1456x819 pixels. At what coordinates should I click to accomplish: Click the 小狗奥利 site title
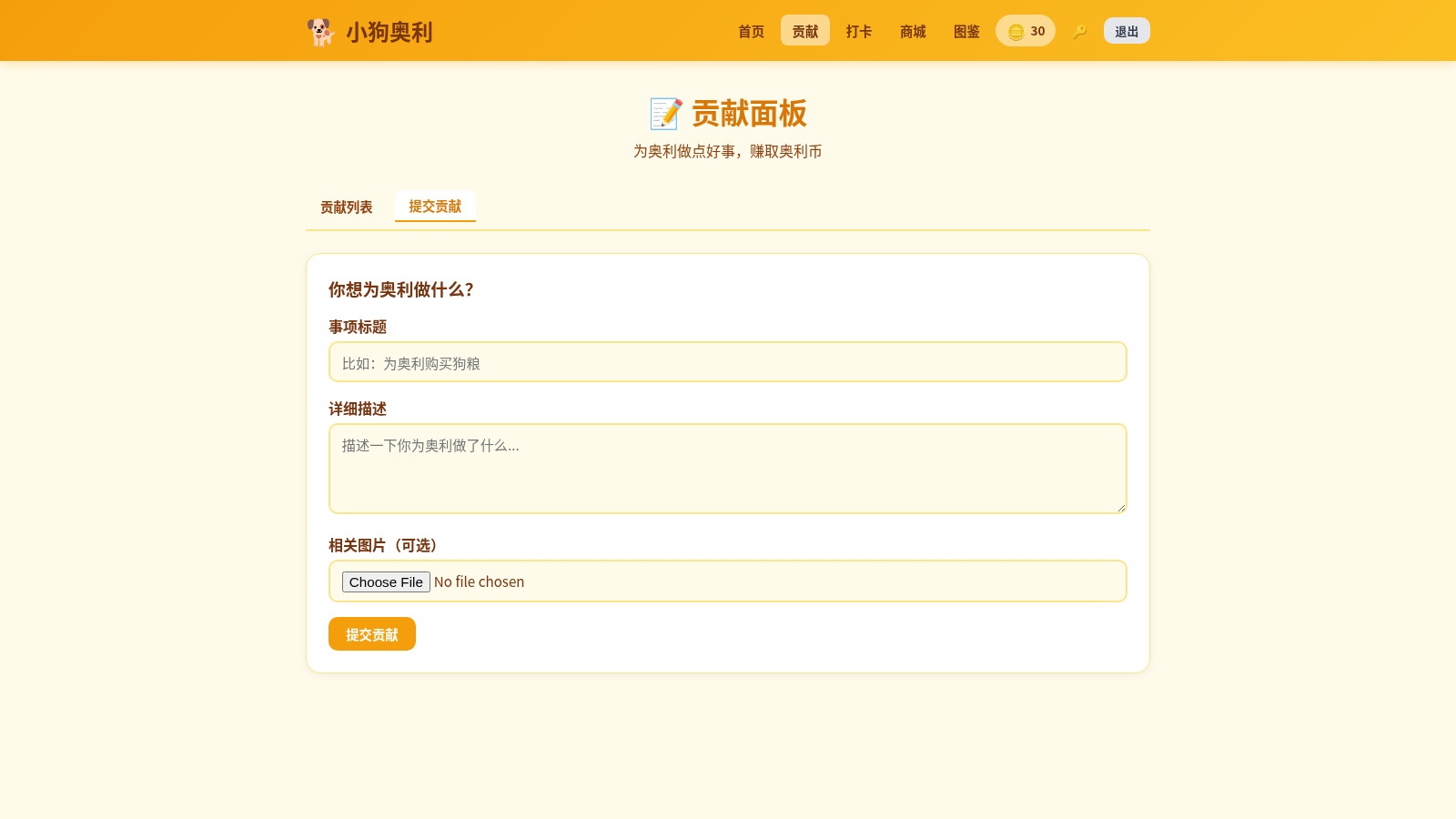[389, 32]
